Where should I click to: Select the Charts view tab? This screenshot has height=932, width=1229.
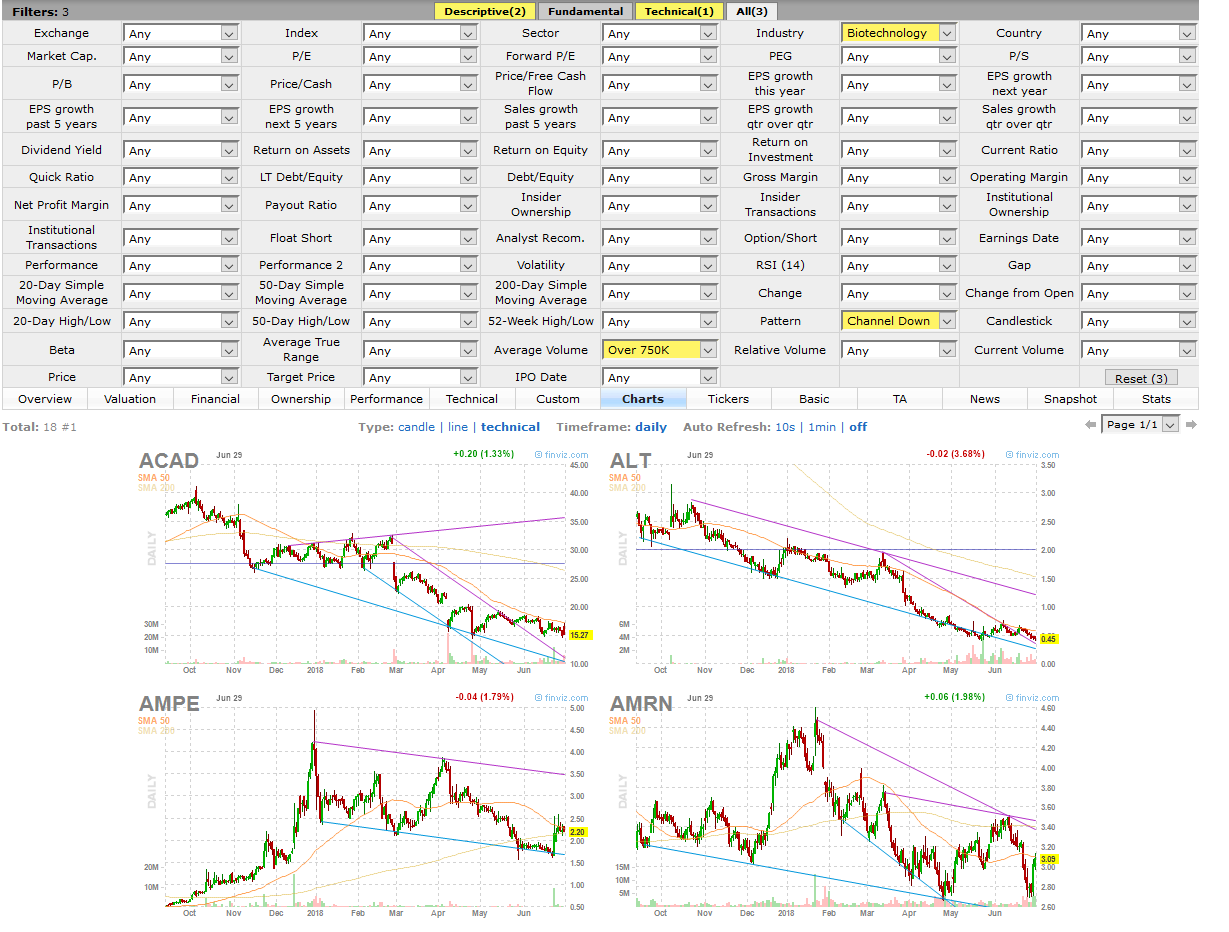(x=643, y=399)
